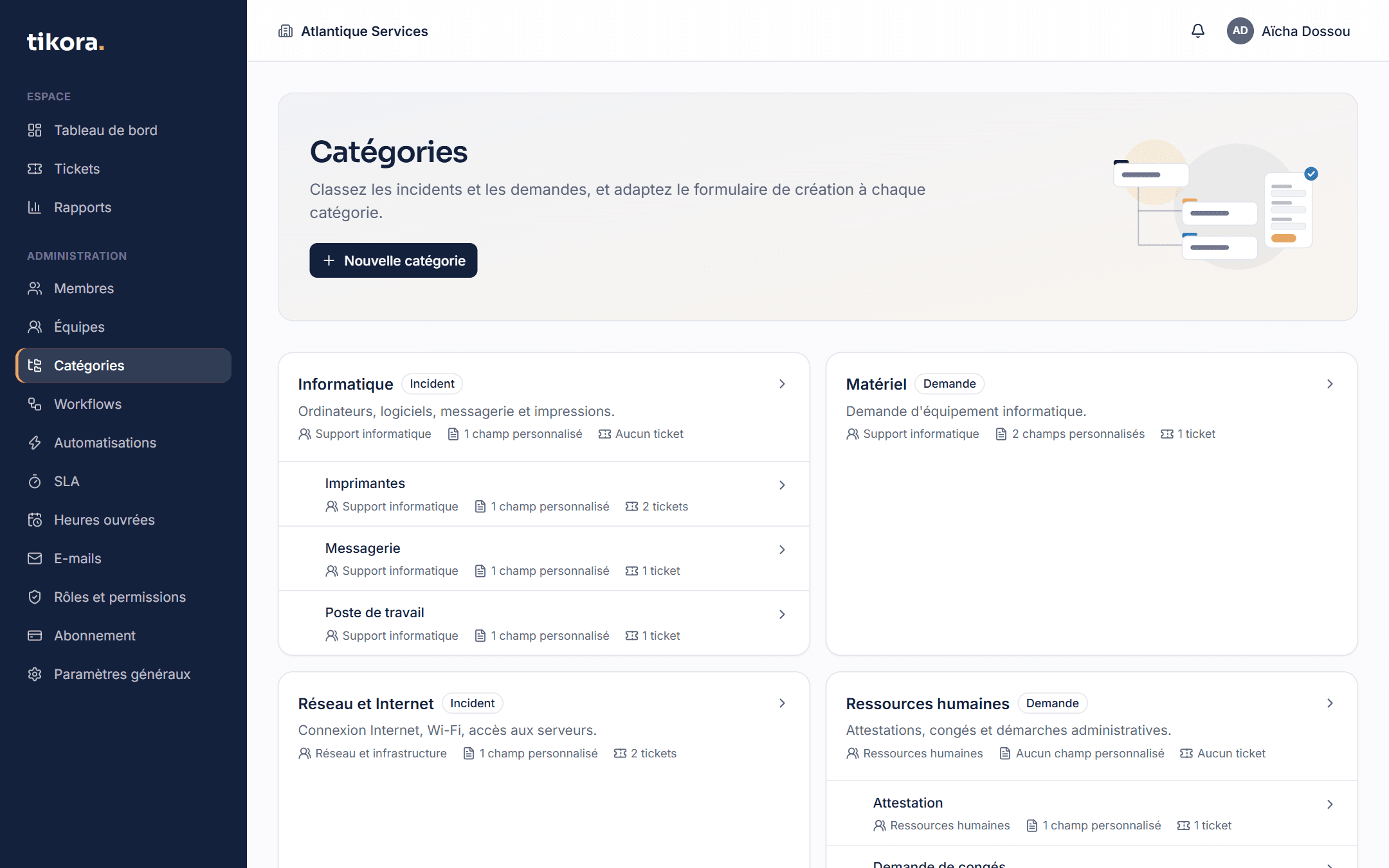Click the AD user avatar
The width and height of the screenshot is (1389, 868).
(1240, 31)
